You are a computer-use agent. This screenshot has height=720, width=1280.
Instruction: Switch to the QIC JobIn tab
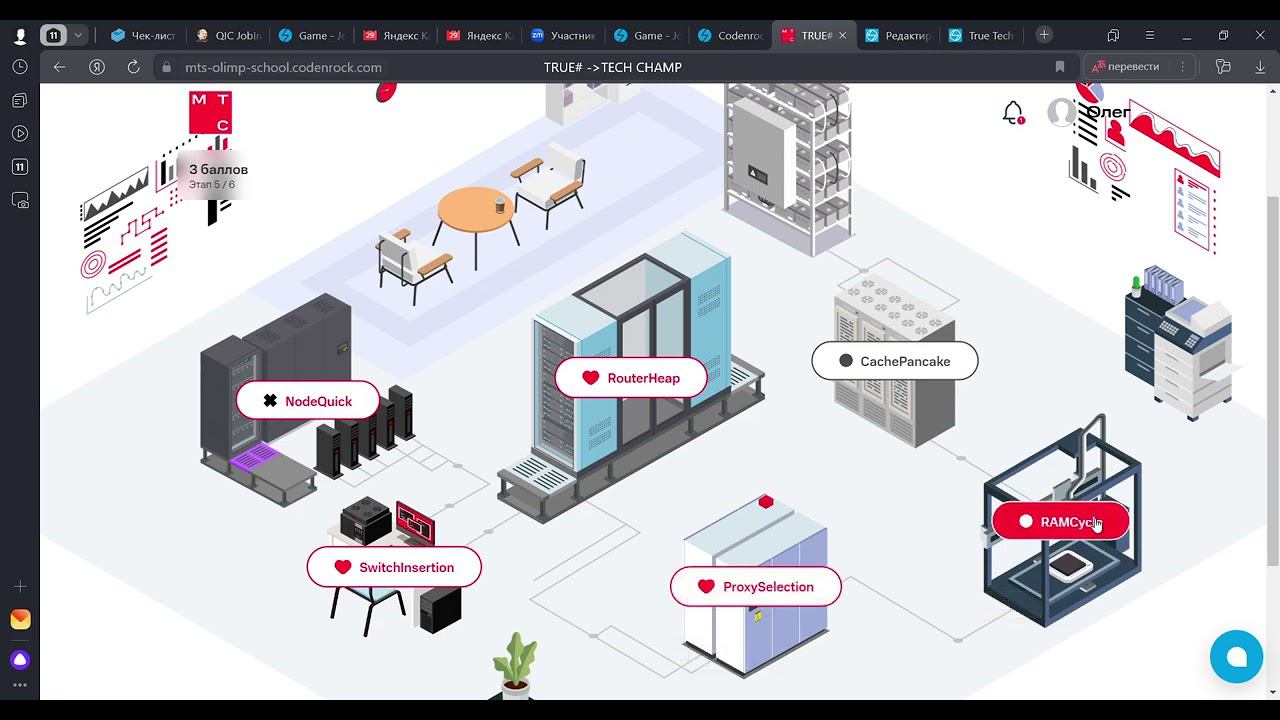point(228,35)
